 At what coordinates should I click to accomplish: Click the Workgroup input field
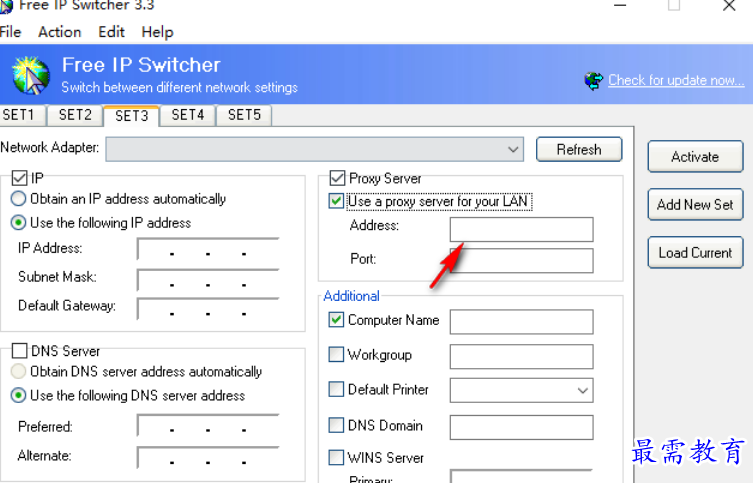click(522, 357)
